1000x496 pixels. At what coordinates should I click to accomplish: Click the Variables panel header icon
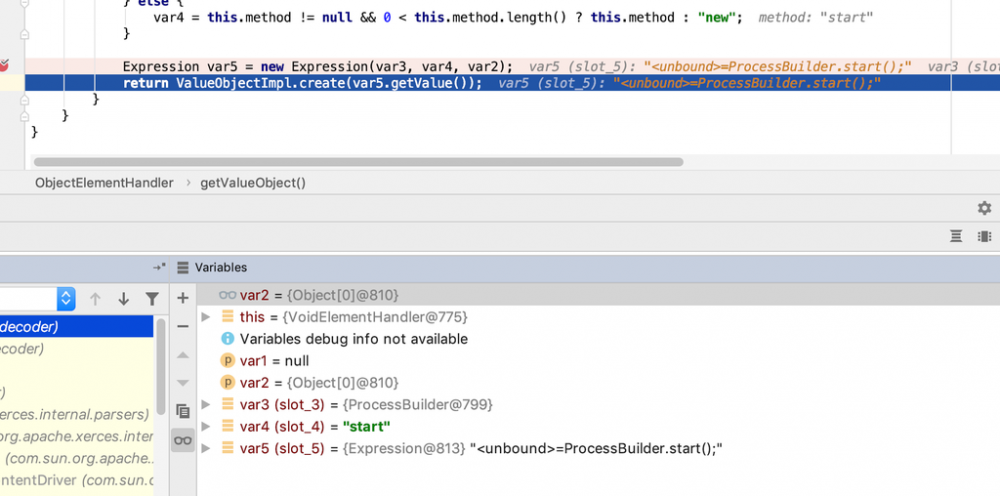183,268
